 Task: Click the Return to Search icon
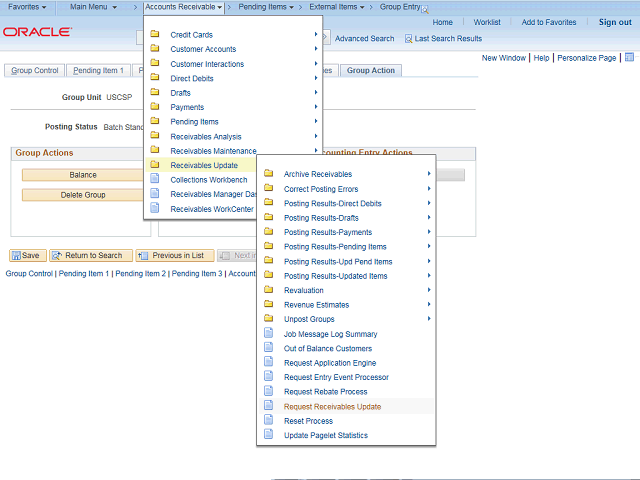click(x=57, y=255)
